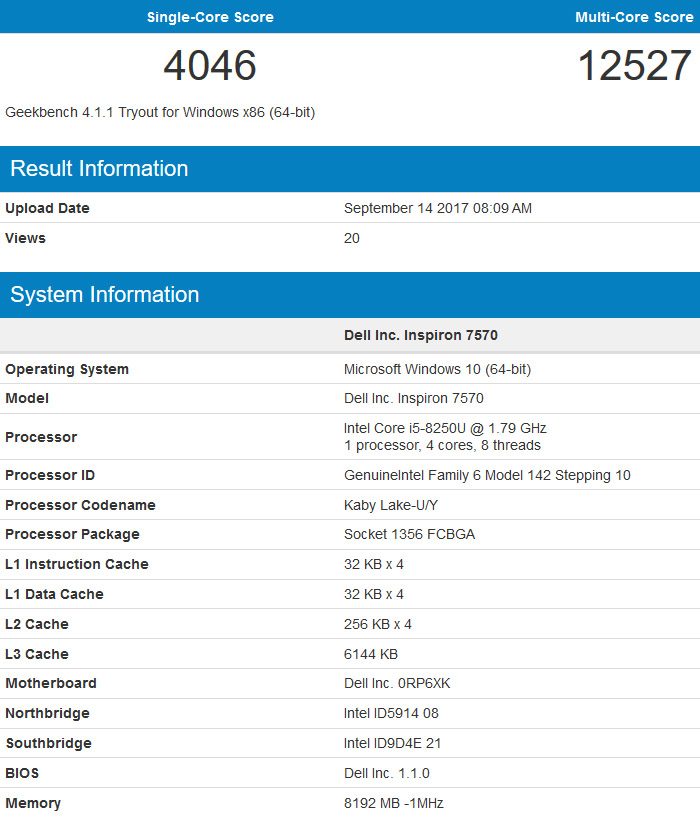Click the Upload Date value September 14 2017
The height and width of the screenshot is (820, 700).
(437, 208)
